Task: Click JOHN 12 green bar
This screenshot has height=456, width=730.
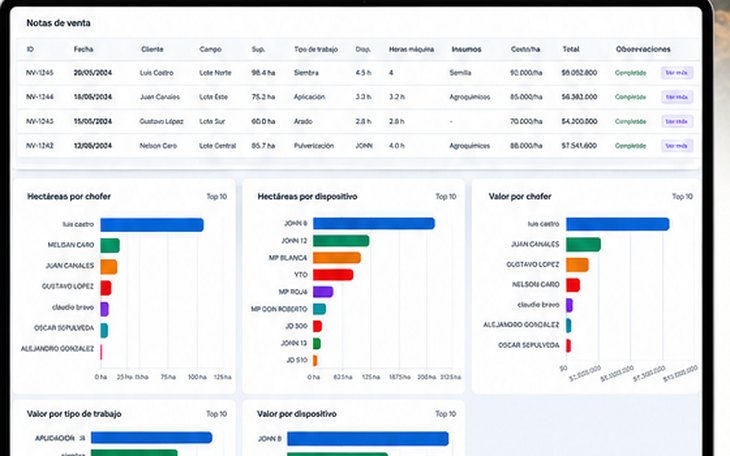Action: [x=341, y=241]
